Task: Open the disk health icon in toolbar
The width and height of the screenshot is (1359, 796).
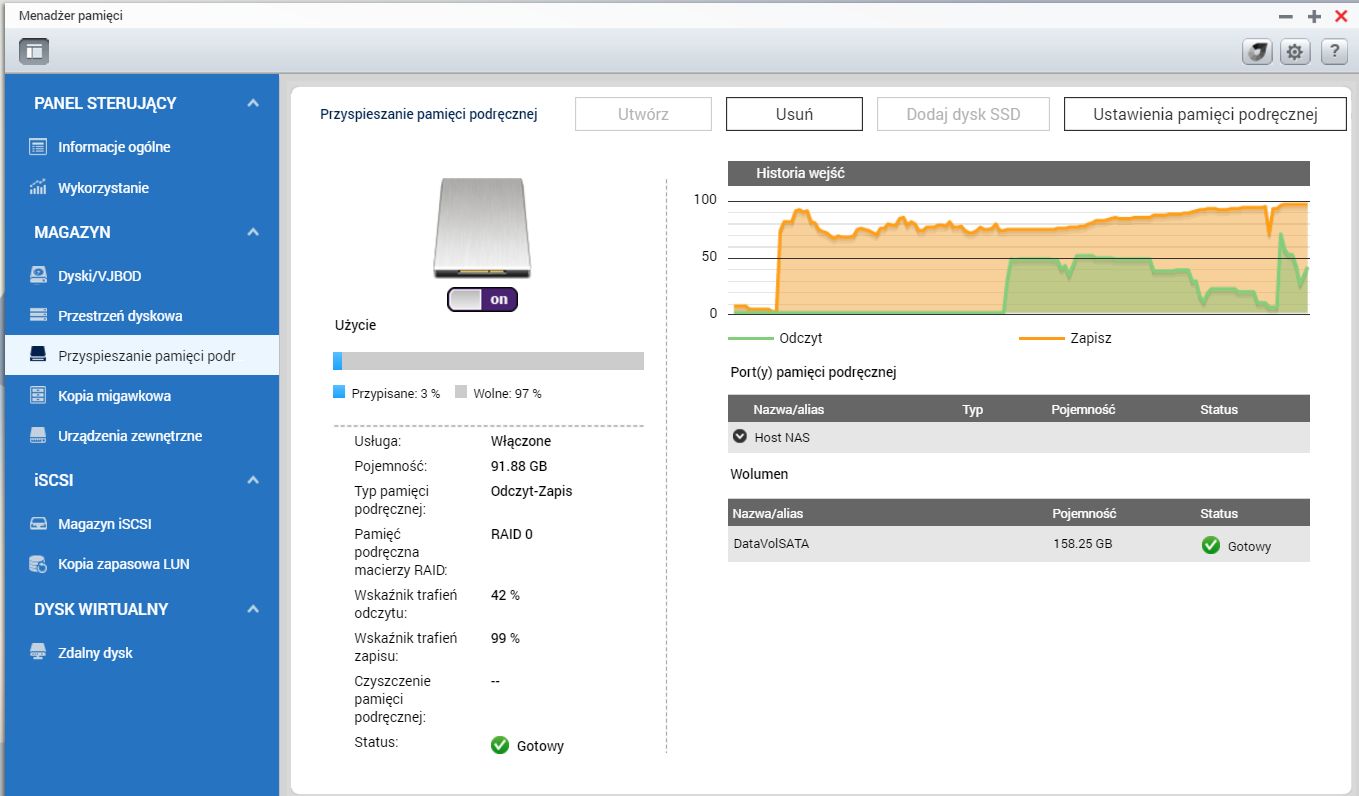Action: tap(1257, 52)
